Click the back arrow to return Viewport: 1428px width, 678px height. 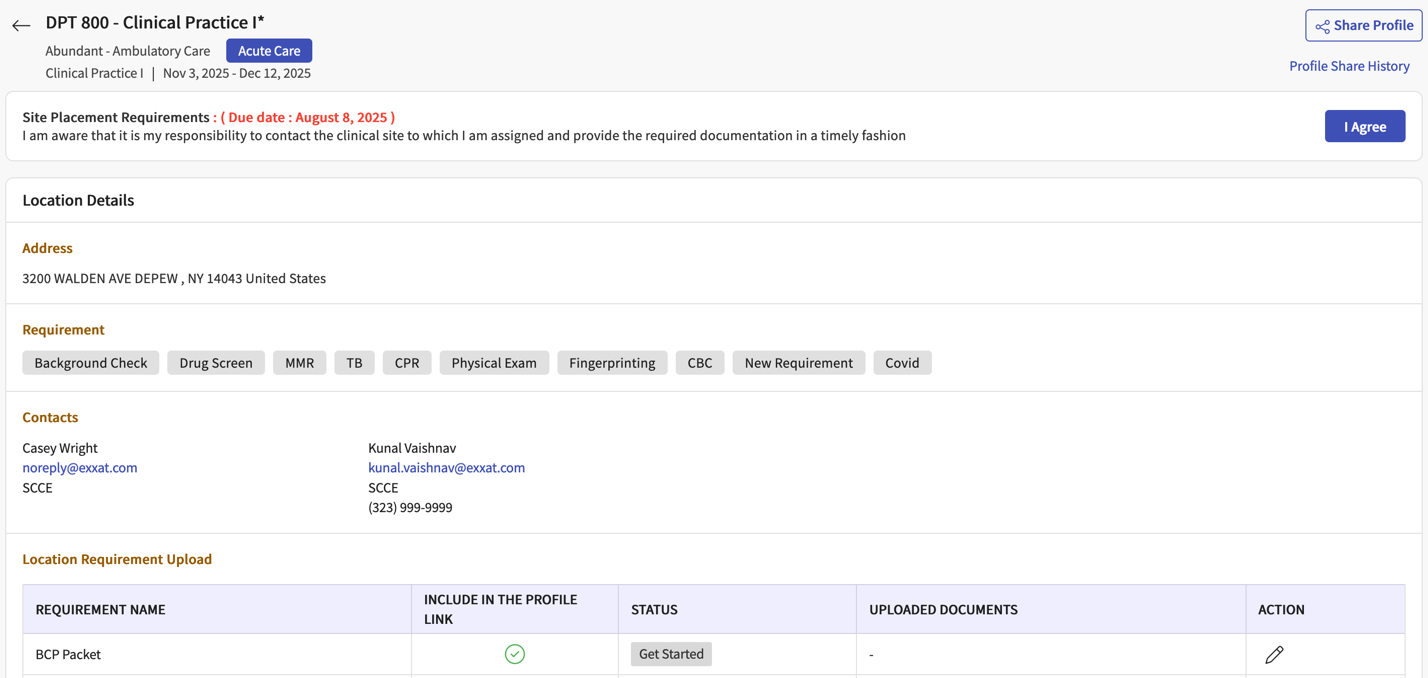pos(21,25)
